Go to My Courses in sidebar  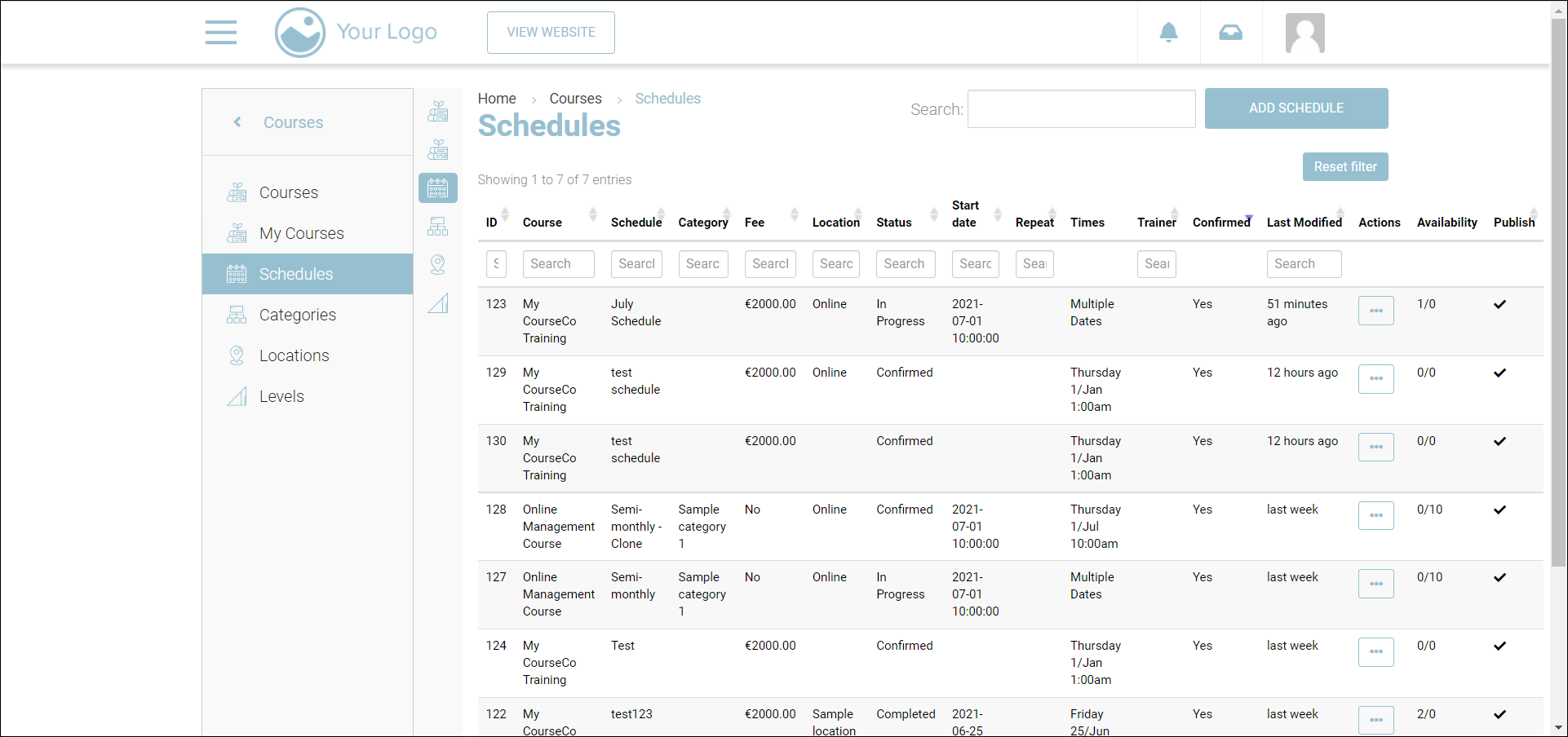[301, 233]
